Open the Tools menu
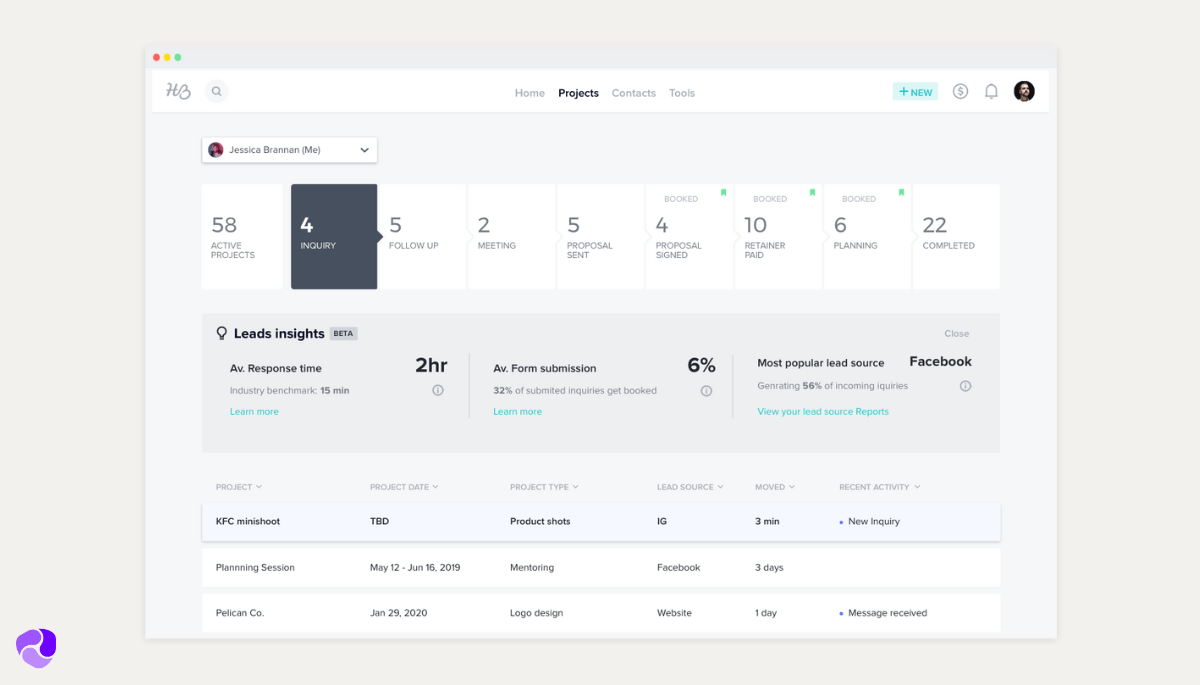This screenshot has height=685, width=1200. 682,93
